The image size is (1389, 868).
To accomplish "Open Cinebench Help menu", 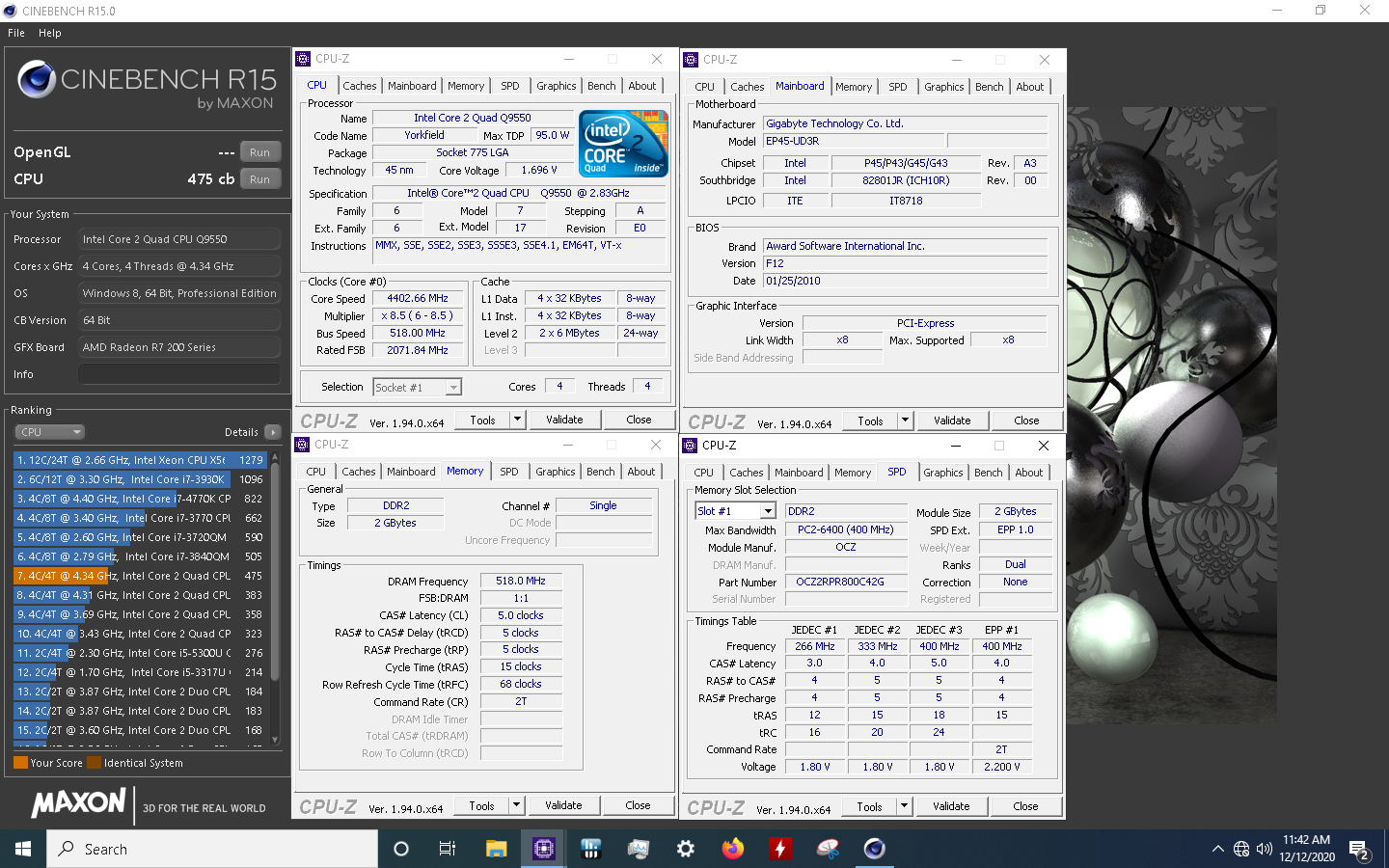I will 50,33.
